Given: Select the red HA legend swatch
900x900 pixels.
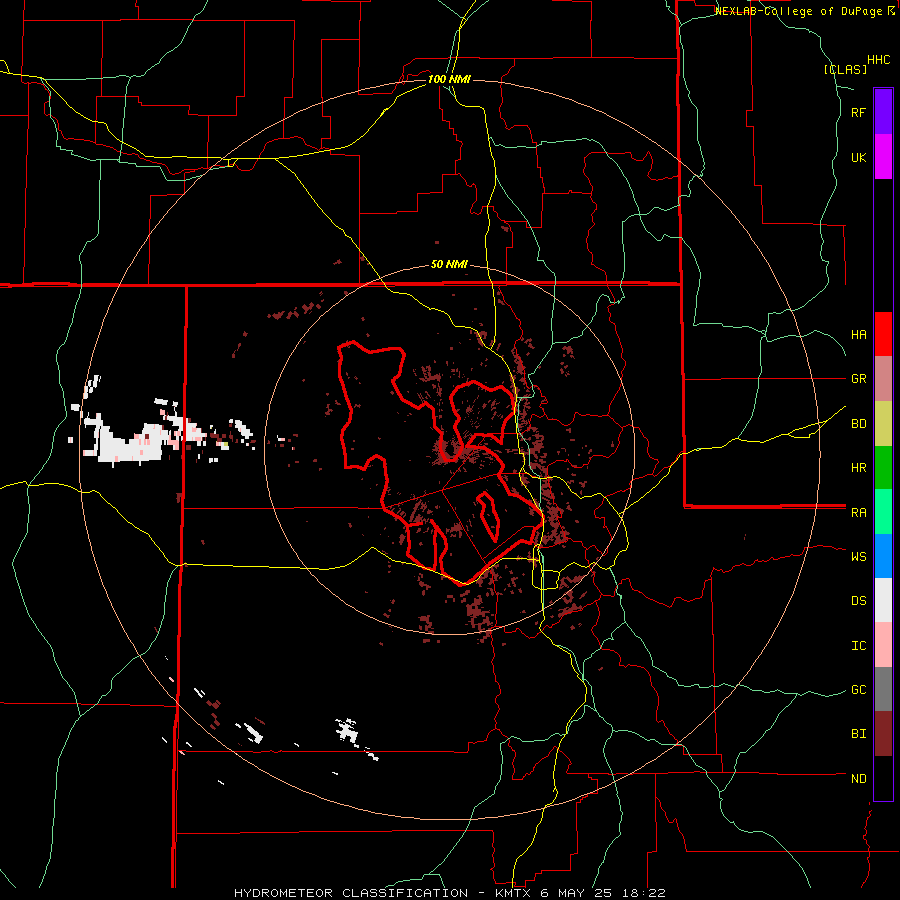Looking at the screenshot, I should (883, 334).
